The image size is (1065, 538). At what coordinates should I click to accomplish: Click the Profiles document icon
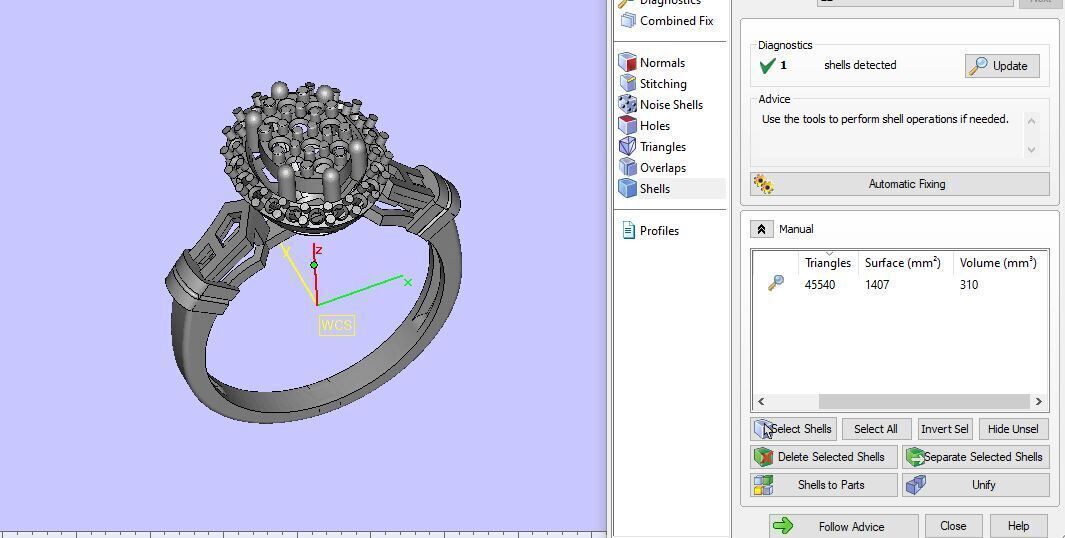tap(628, 230)
